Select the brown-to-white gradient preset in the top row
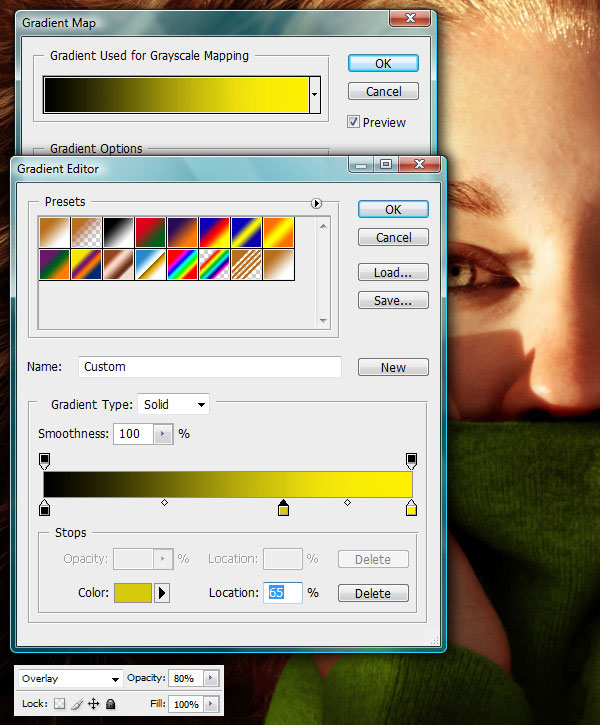Viewport: 600px width, 725px height. click(55, 233)
